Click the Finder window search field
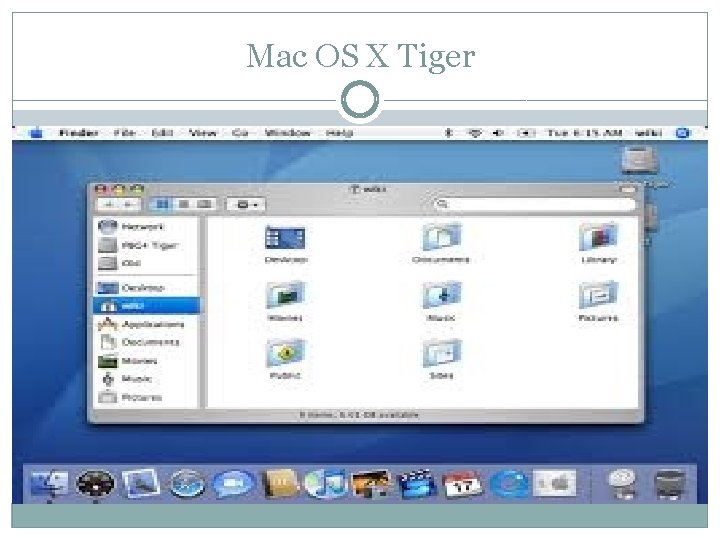The width and height of the screenshot is (720, 540). click(x=535, y=204)
